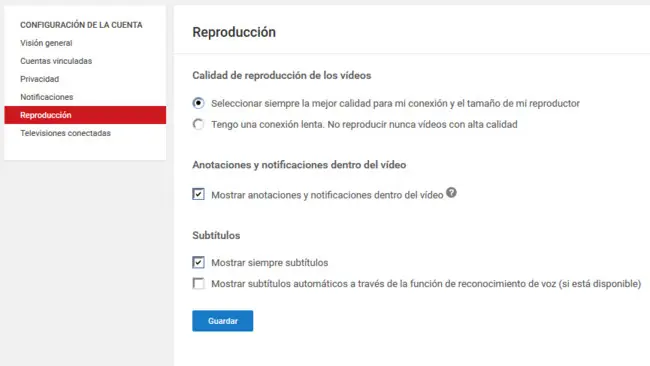Choose the slow connection radio option
650x366 pixels.
pyautogui.click(x=199, y=124)
